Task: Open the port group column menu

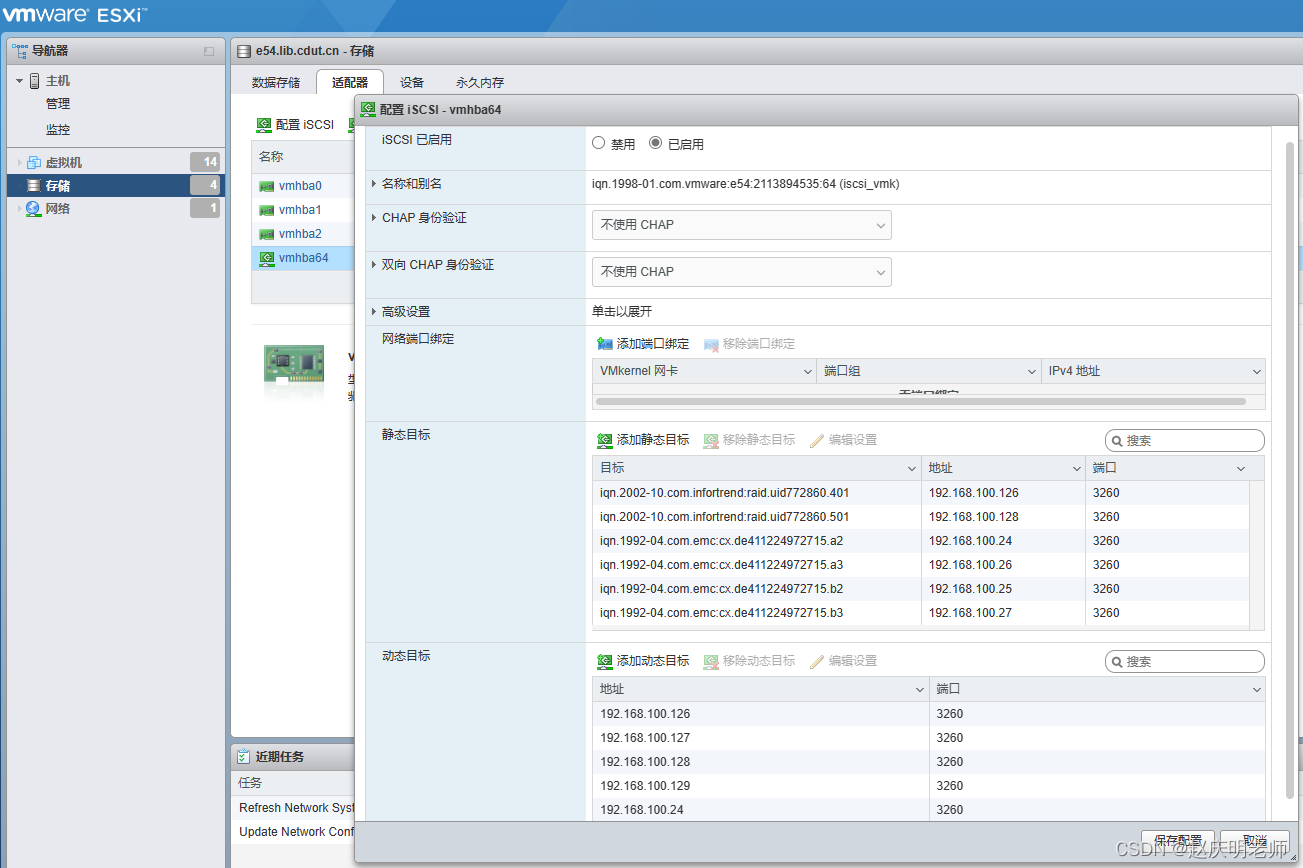Action: pos(1033,372)
